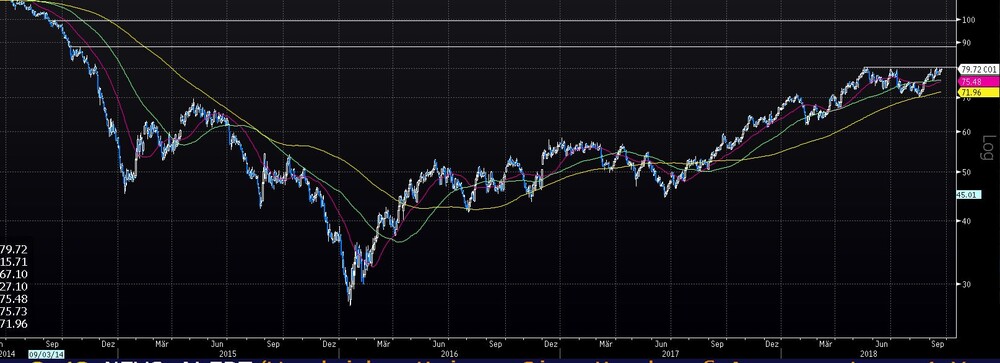Click the 79.72 value in left legend list
The width and height of the screenshot is (1000, 363).
point(13,249)
